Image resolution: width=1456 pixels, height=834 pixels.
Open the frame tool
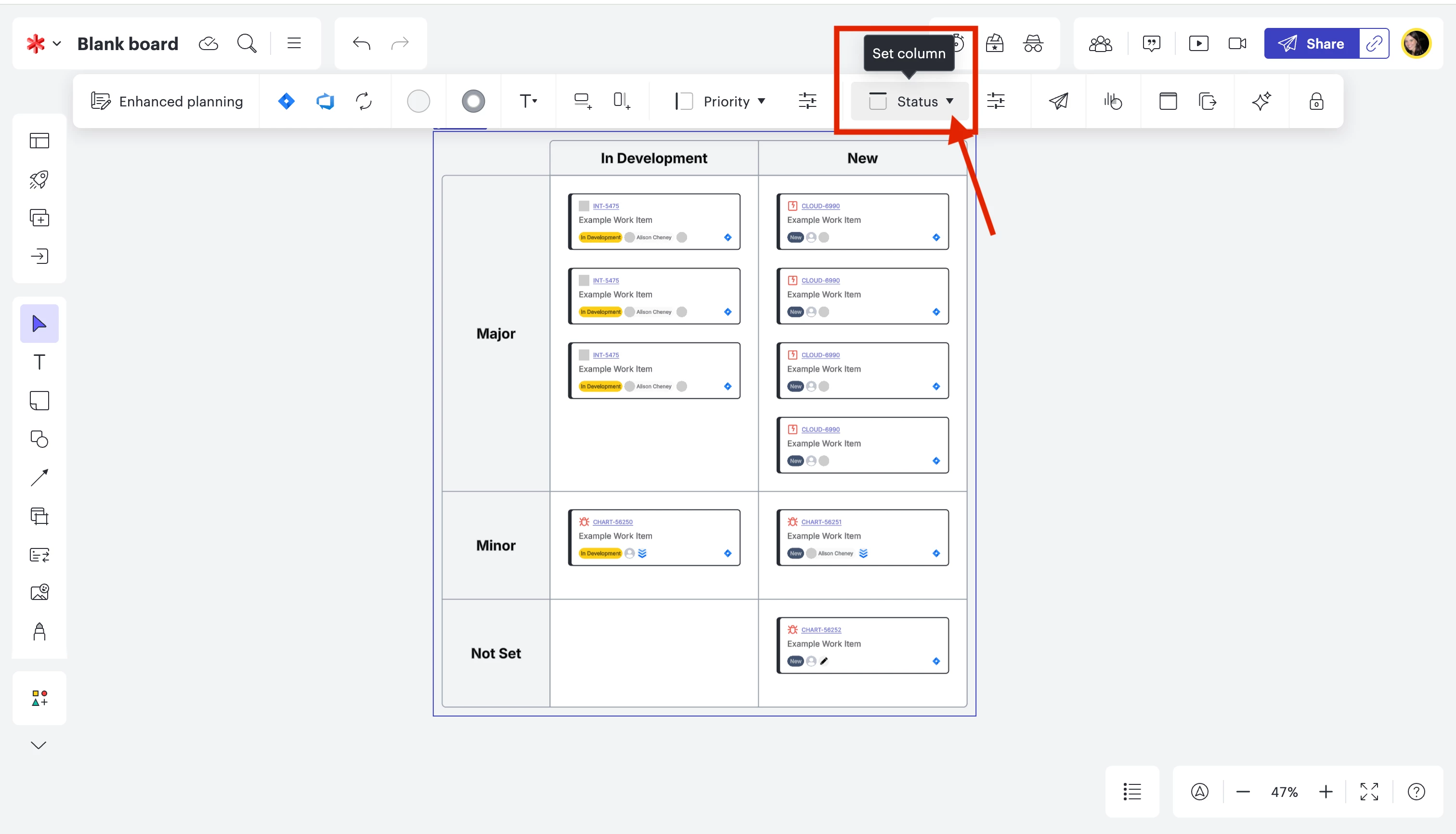coord(39,516)
